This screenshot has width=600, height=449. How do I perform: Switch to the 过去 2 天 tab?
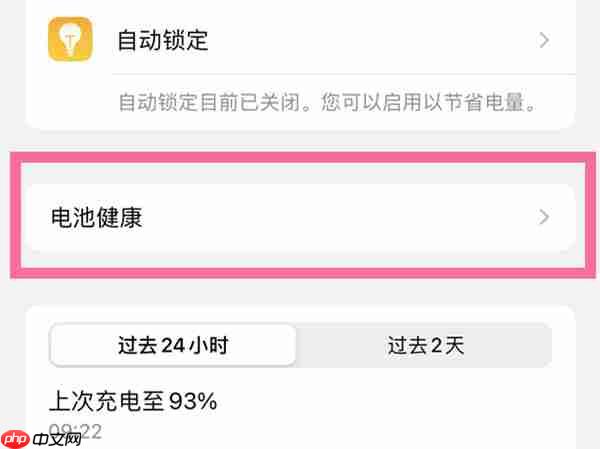425,345
